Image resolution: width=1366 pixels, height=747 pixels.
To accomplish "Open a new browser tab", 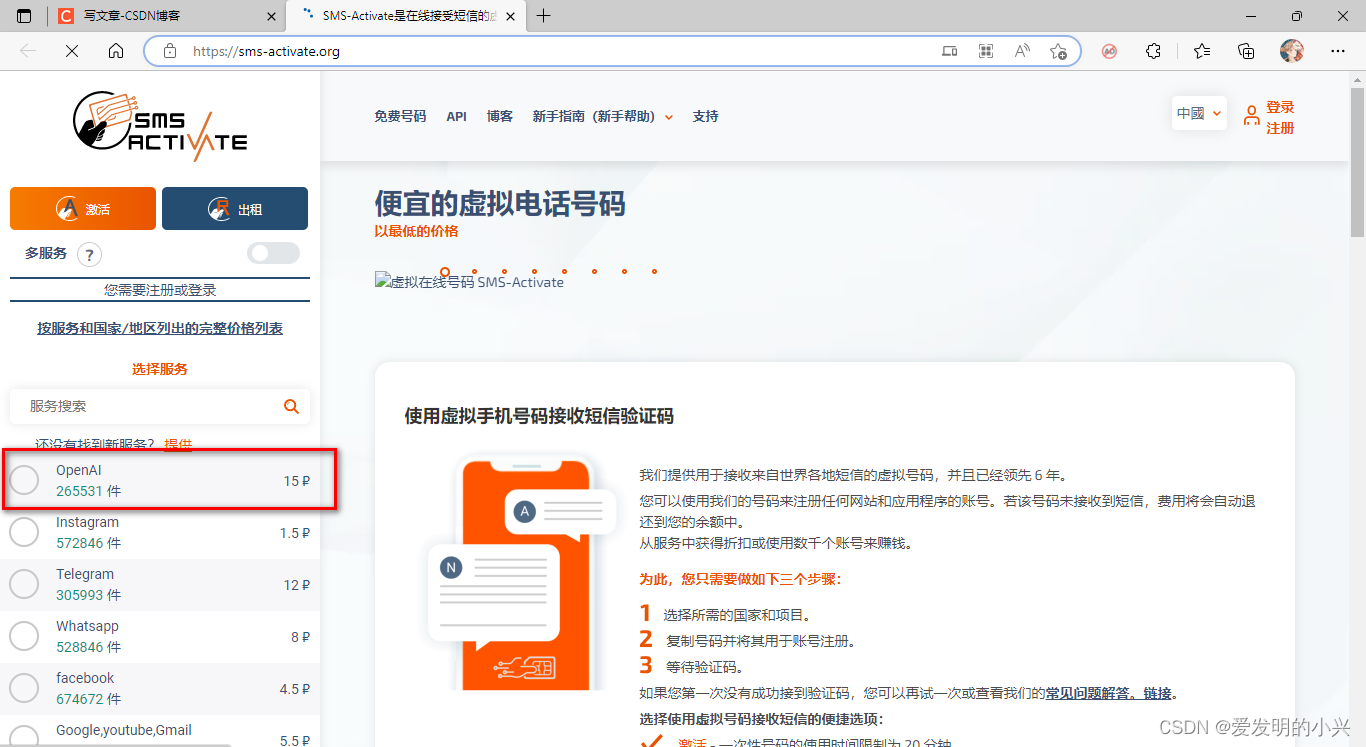I will tap(544, 16).
